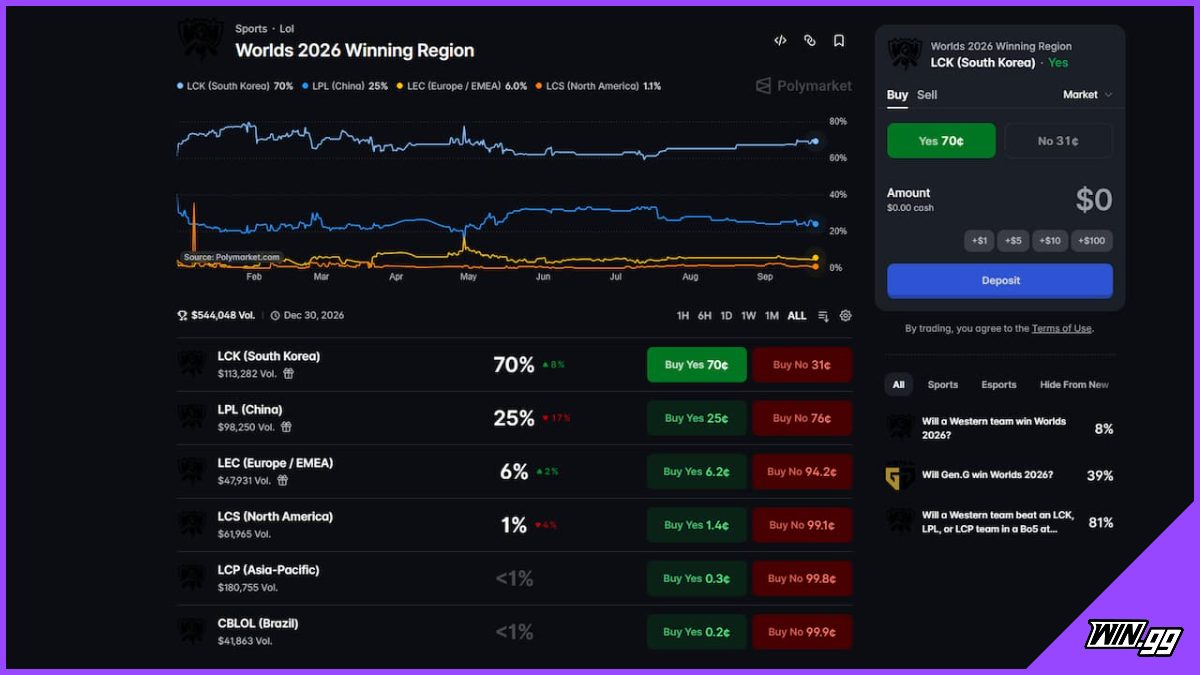The image size is (1200, 675).
Task: Click the chart filter lines icon
Action: [x=823, y=316]
